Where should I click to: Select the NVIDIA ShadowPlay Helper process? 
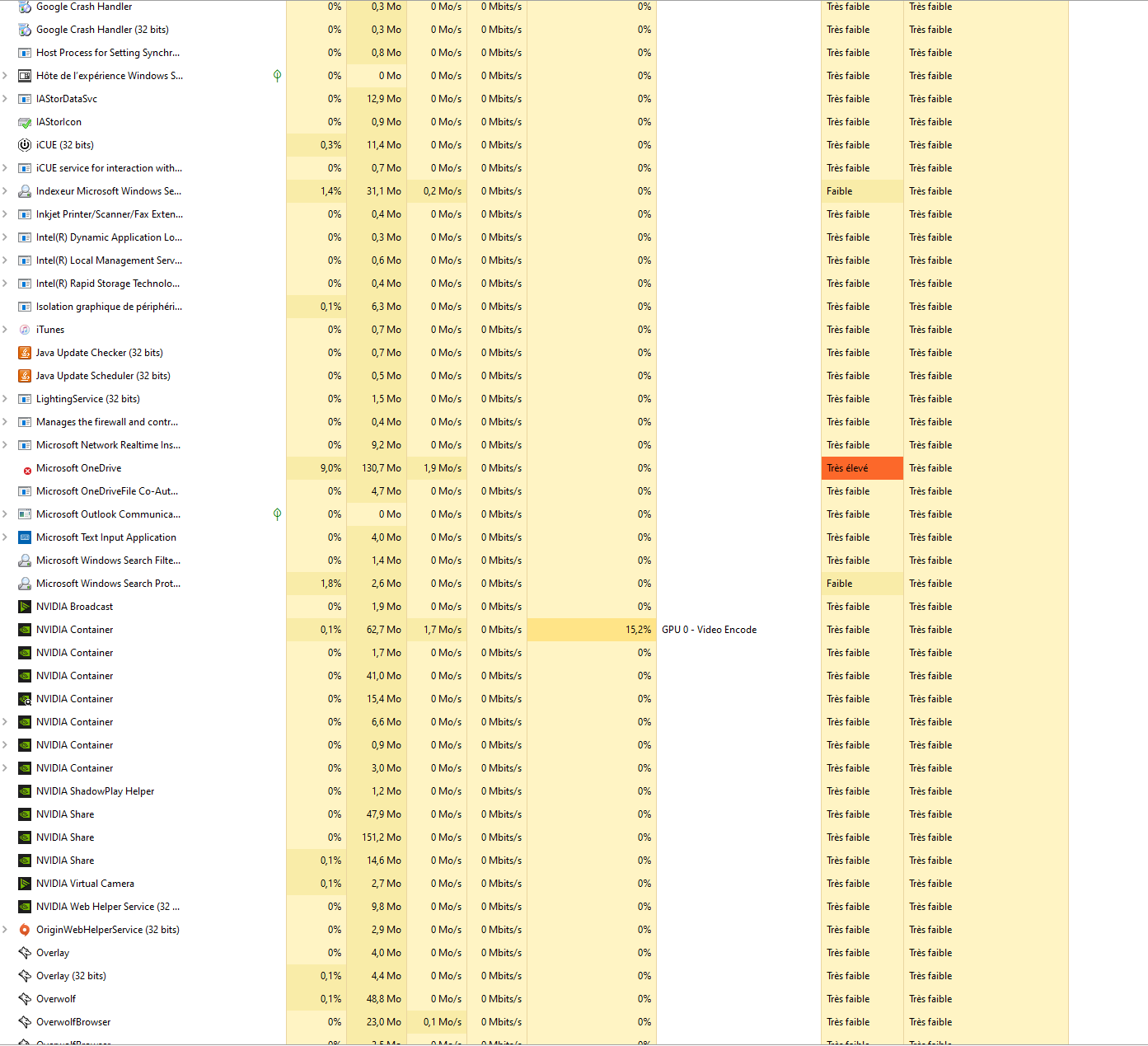(x=95, y=791)
